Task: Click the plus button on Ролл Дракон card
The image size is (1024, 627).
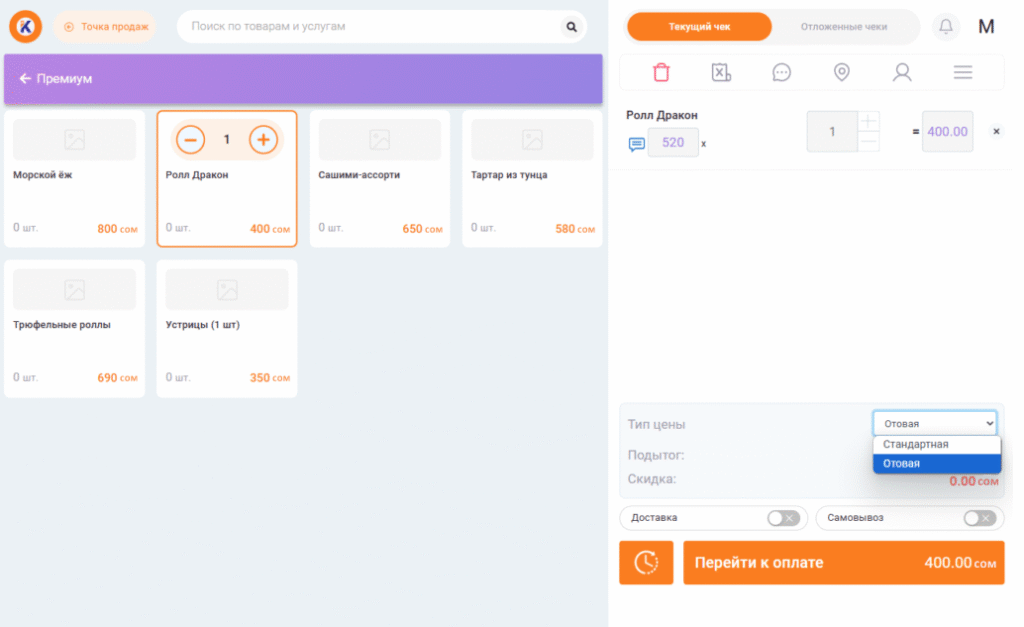Action: (x=263, y=140)
